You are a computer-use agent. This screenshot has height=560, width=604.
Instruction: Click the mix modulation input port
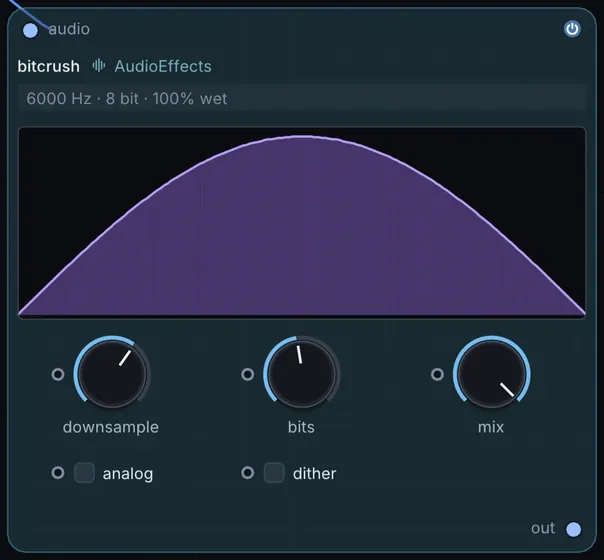(437, 374)
